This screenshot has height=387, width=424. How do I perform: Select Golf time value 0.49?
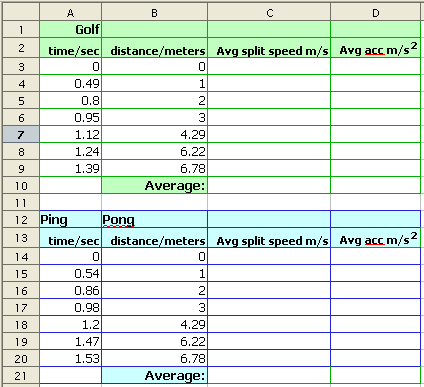coord(71,83)
